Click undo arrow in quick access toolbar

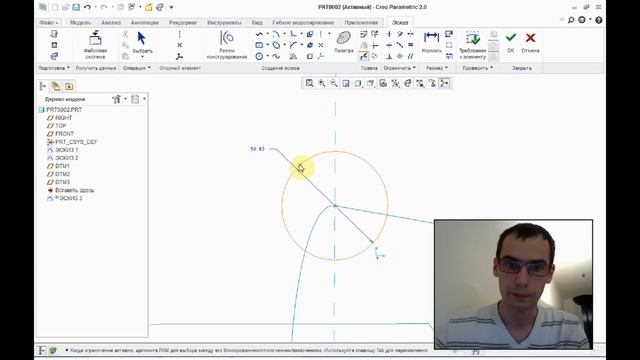87,7
